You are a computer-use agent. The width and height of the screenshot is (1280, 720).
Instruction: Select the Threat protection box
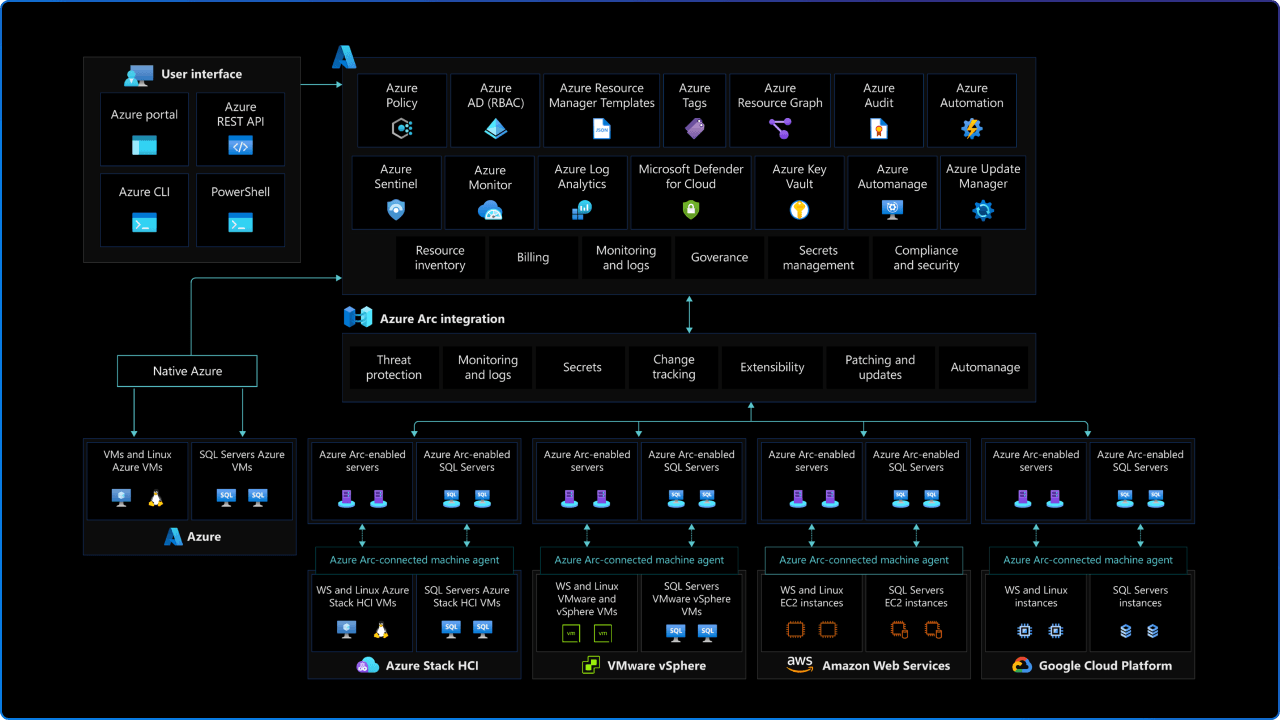tap(394, 367)
